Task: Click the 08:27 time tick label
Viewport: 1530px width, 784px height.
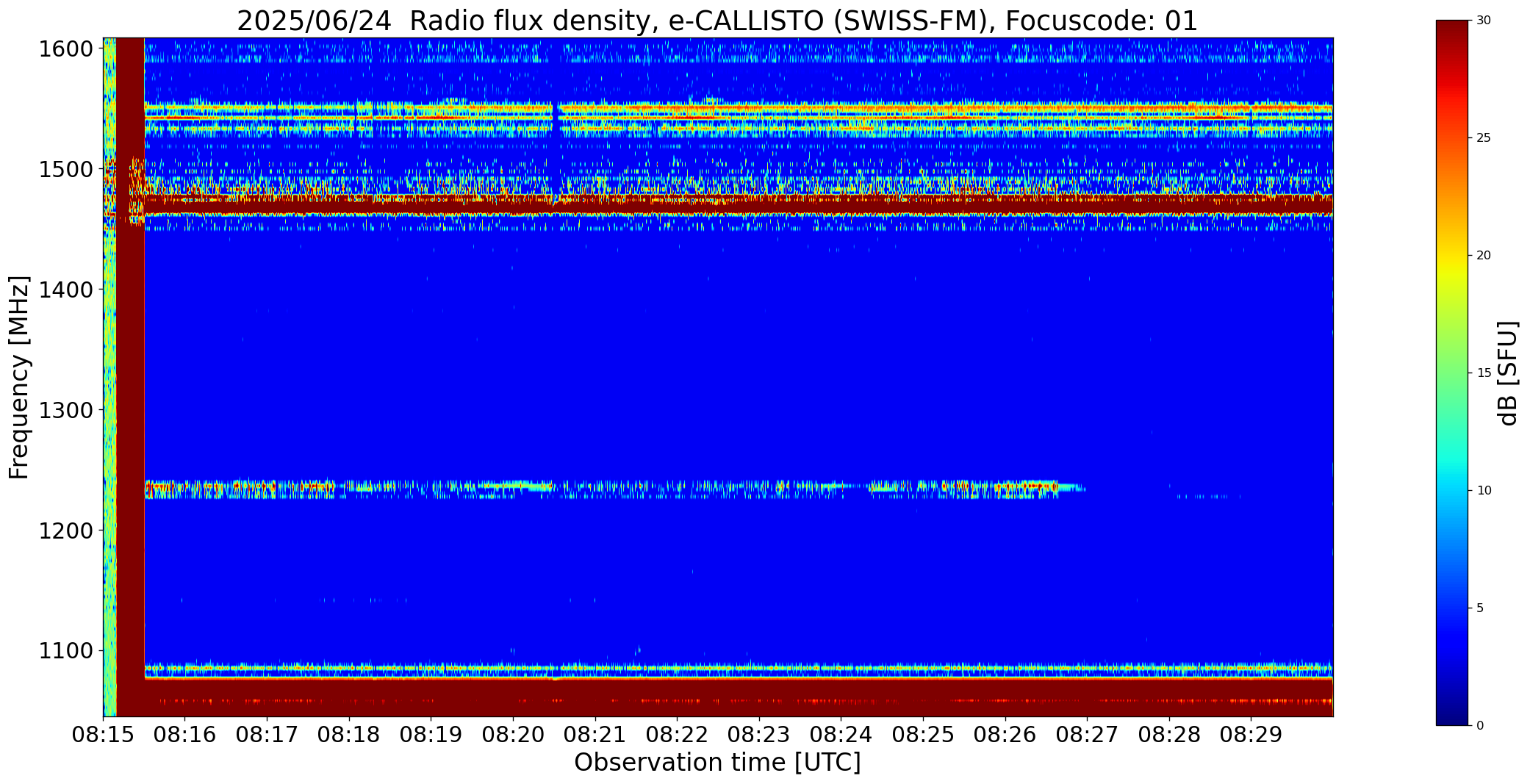Action: coord(1087,735)
